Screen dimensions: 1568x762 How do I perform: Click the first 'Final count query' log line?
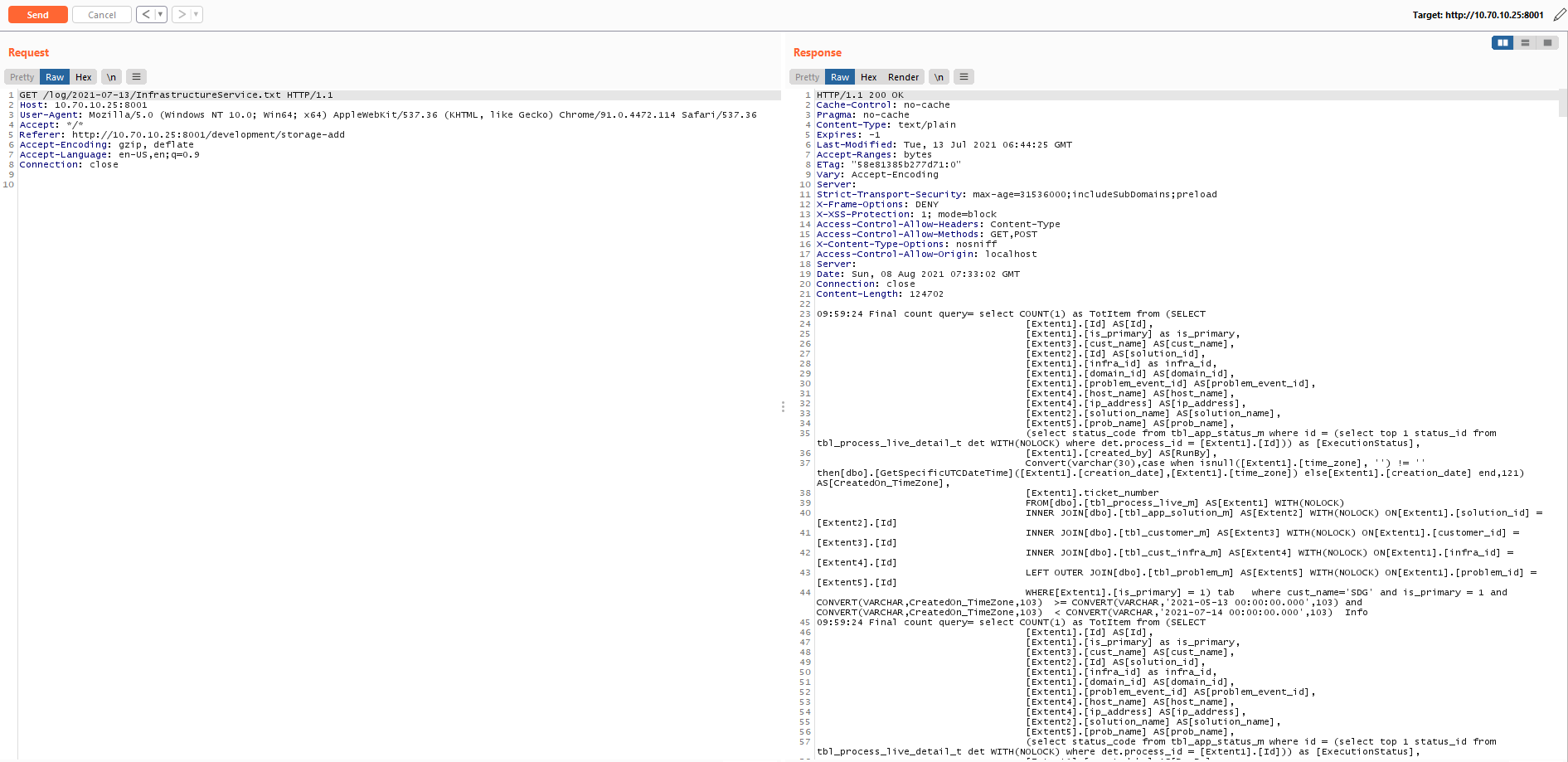[x=1011, y=314]
